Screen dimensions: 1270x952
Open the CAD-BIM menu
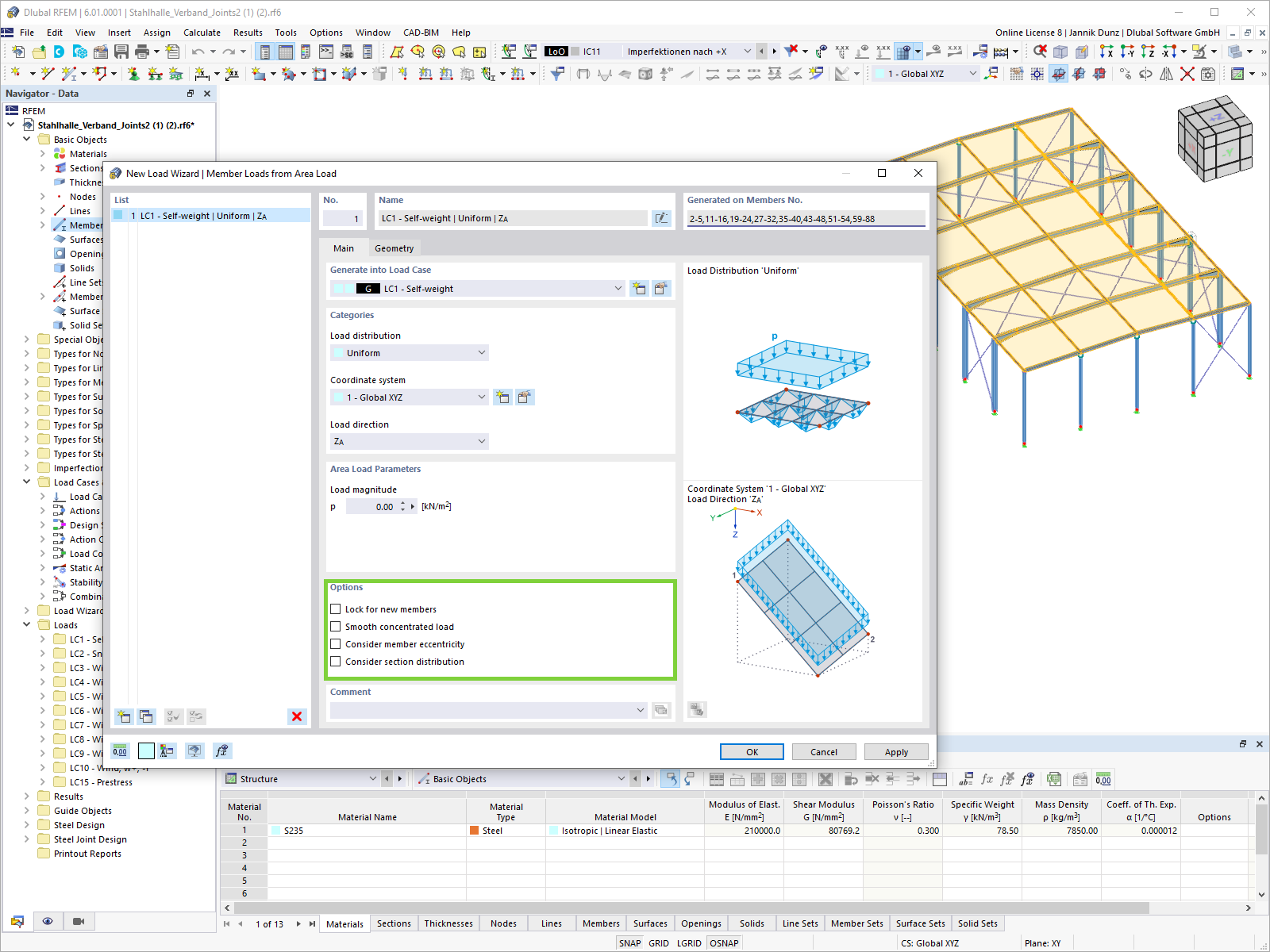coord(421,33)
